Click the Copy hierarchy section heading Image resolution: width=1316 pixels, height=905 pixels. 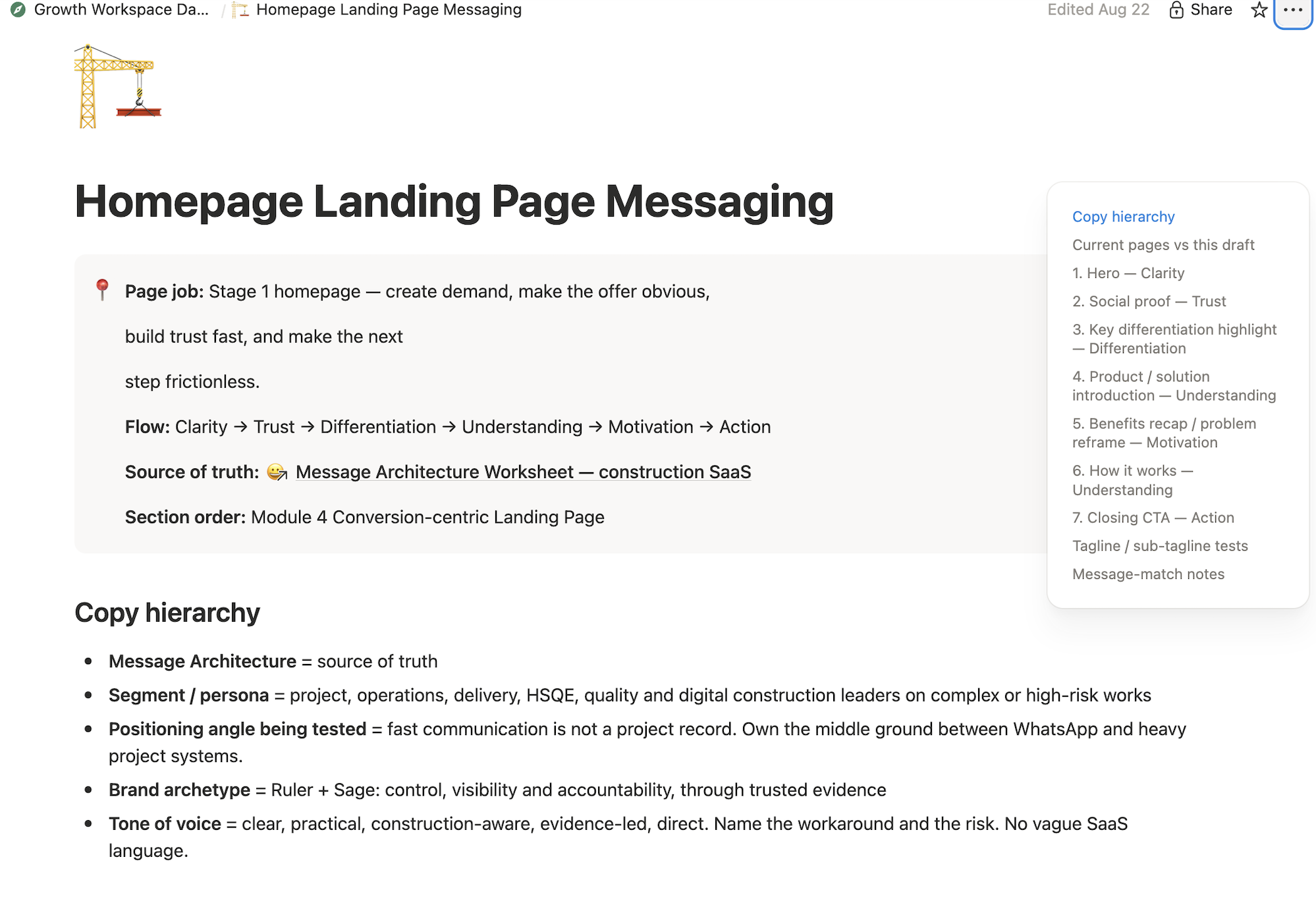click(x=167, y=613)
